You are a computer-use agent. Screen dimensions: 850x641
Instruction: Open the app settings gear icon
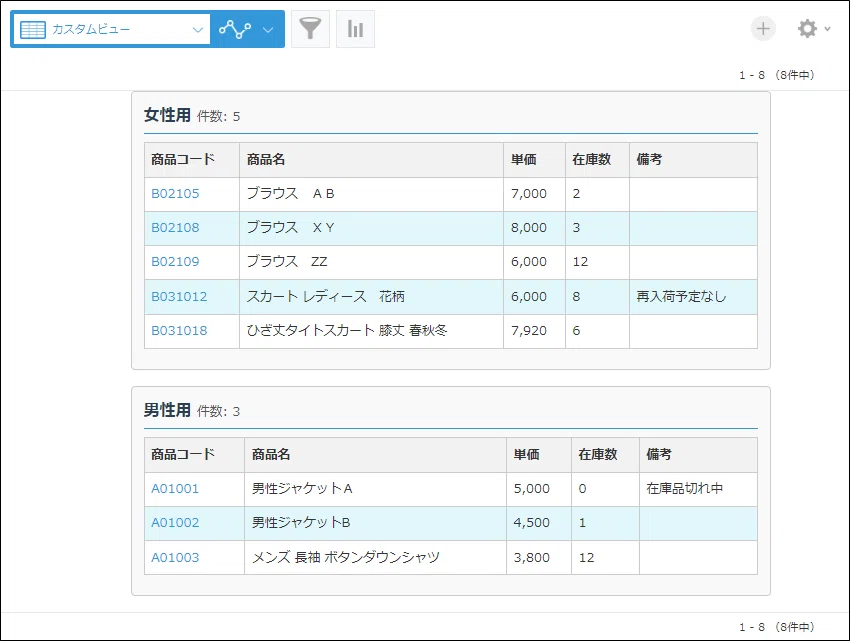(807, 29)
